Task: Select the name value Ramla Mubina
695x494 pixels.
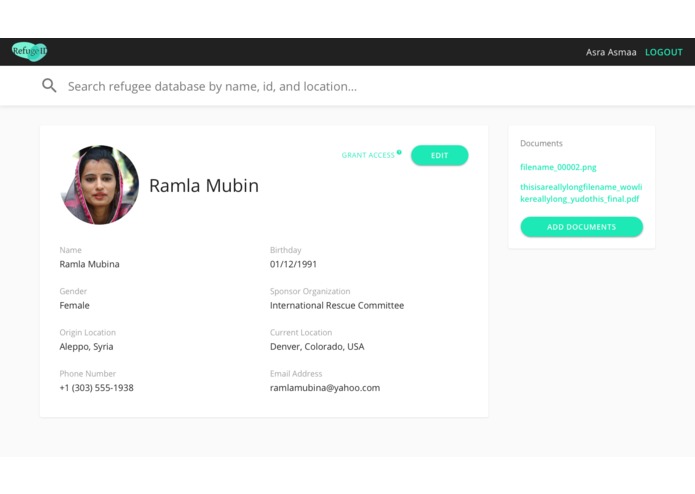Action: click(x=90, y=264)
